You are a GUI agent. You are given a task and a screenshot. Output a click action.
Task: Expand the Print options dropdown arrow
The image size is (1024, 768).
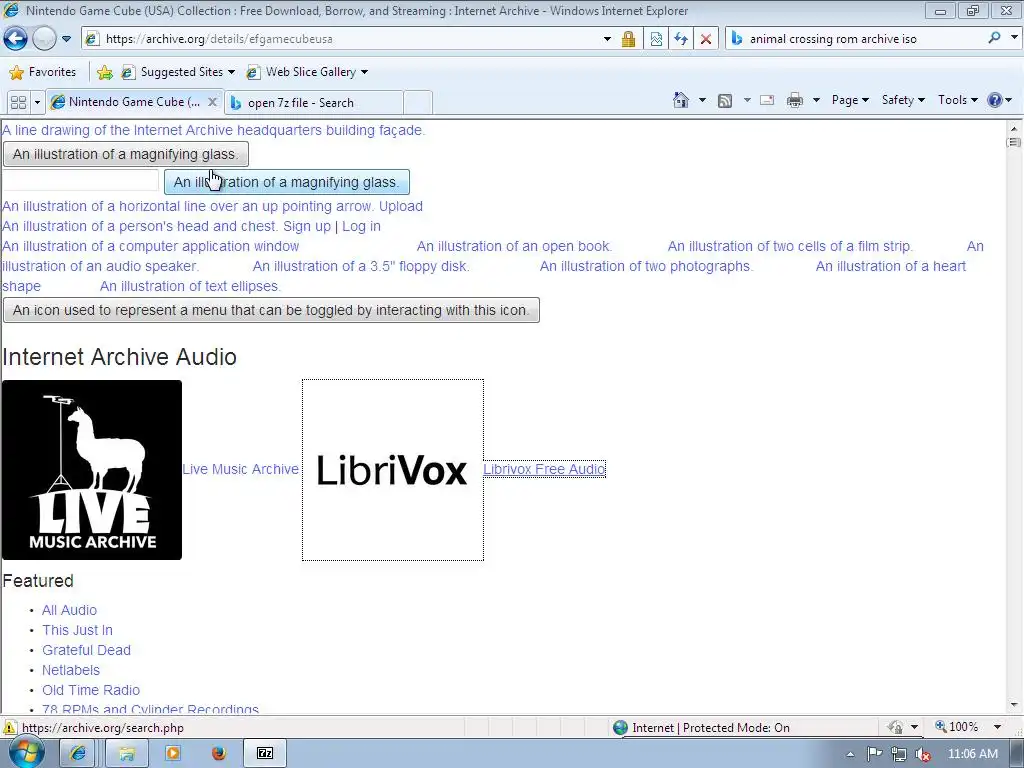click(816, 100)
